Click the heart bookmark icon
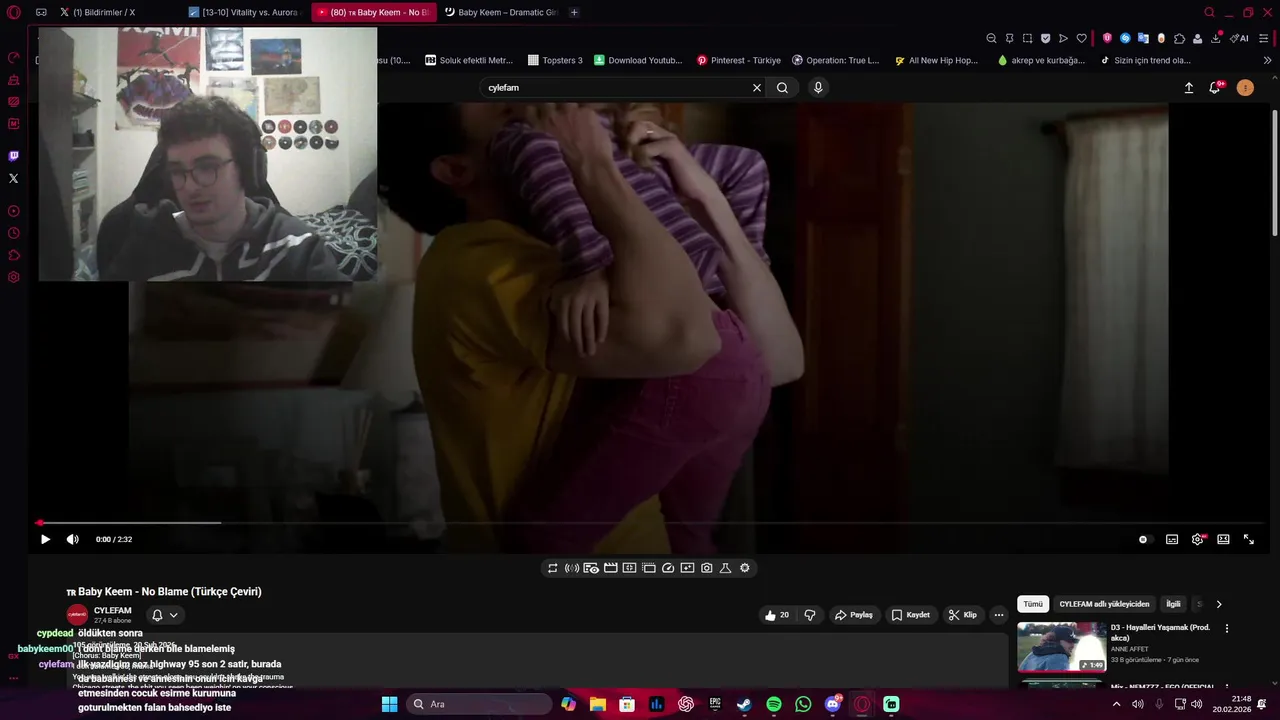 pos(1081,38)
